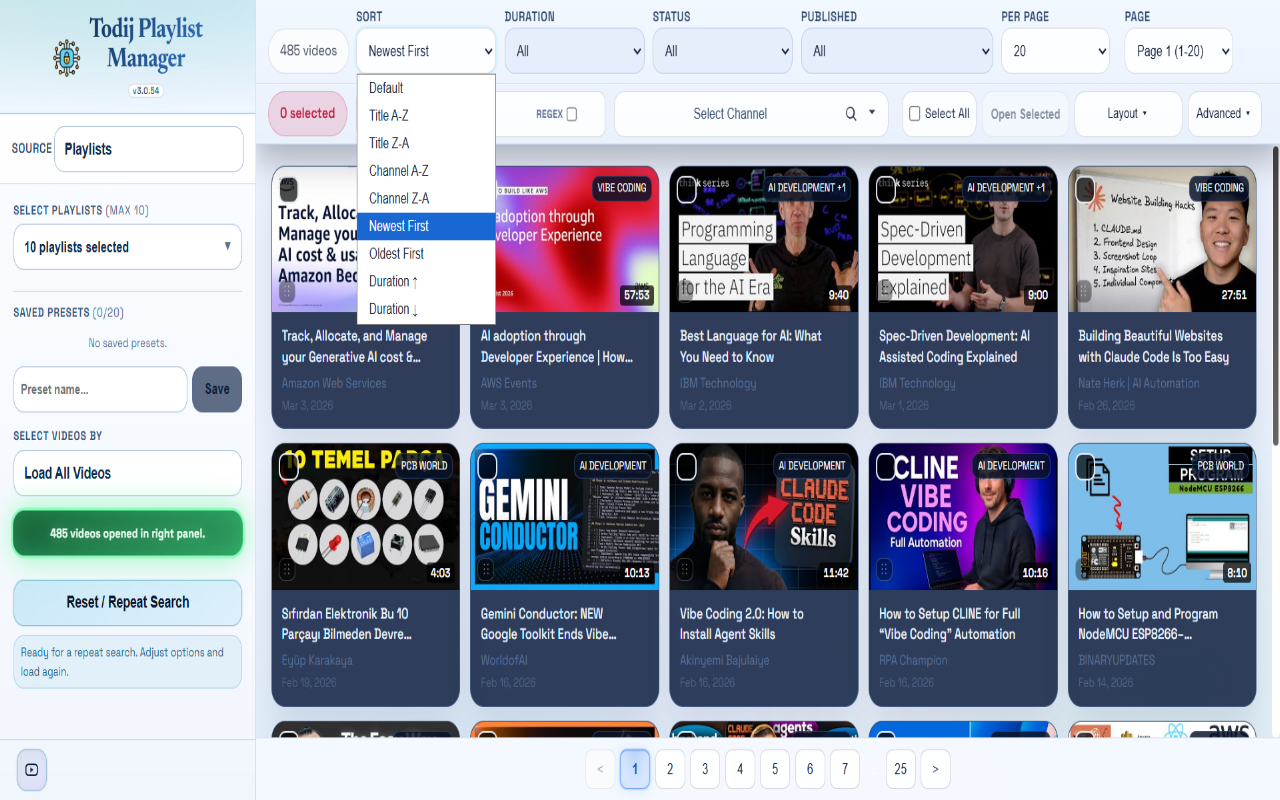This screenshot has height=800, width=1280.
Task: Grab the drag handle on Vibe Coding 2.0 card
Action: 685,570
